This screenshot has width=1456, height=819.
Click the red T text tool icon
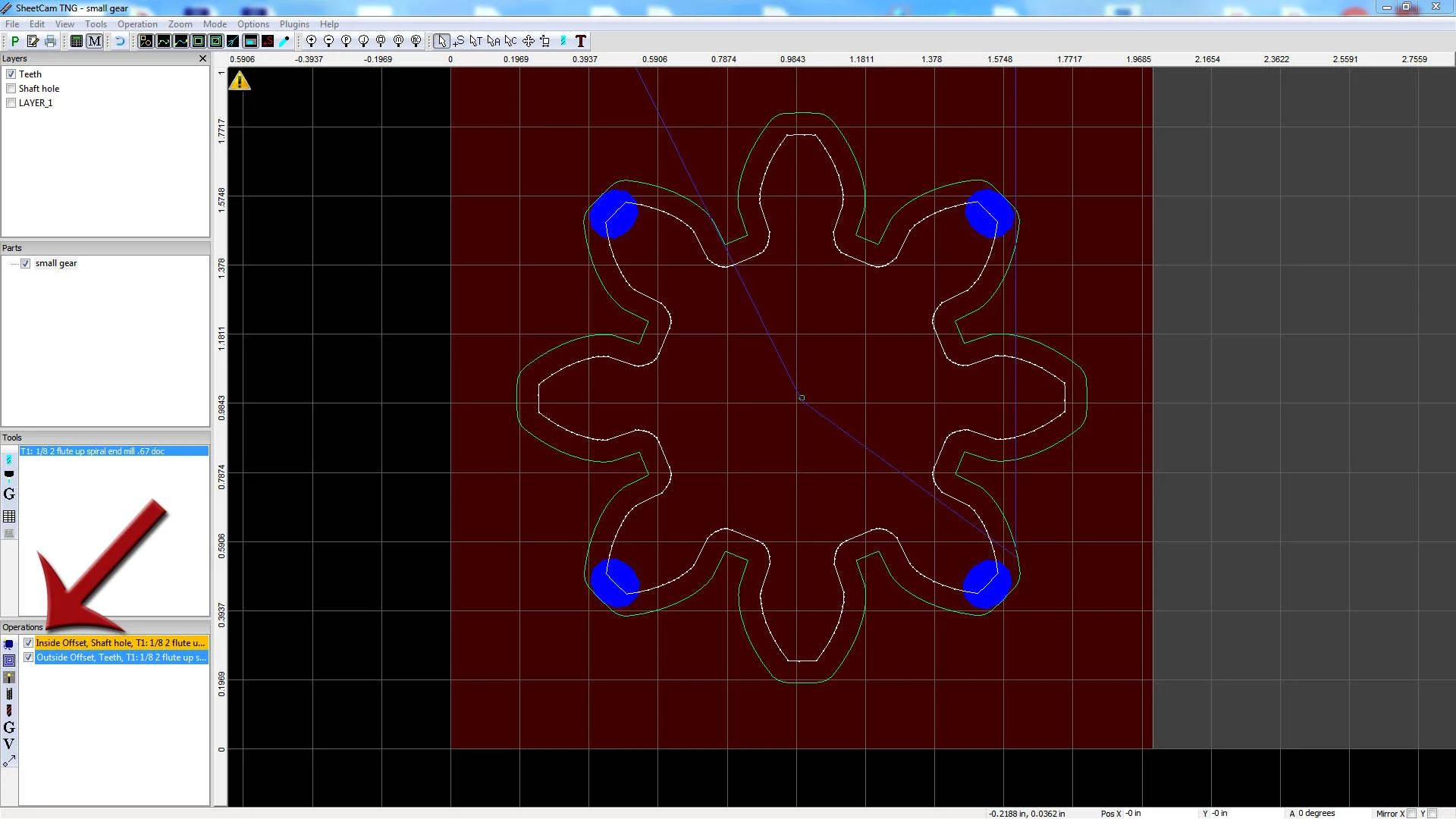click(581, 41)
